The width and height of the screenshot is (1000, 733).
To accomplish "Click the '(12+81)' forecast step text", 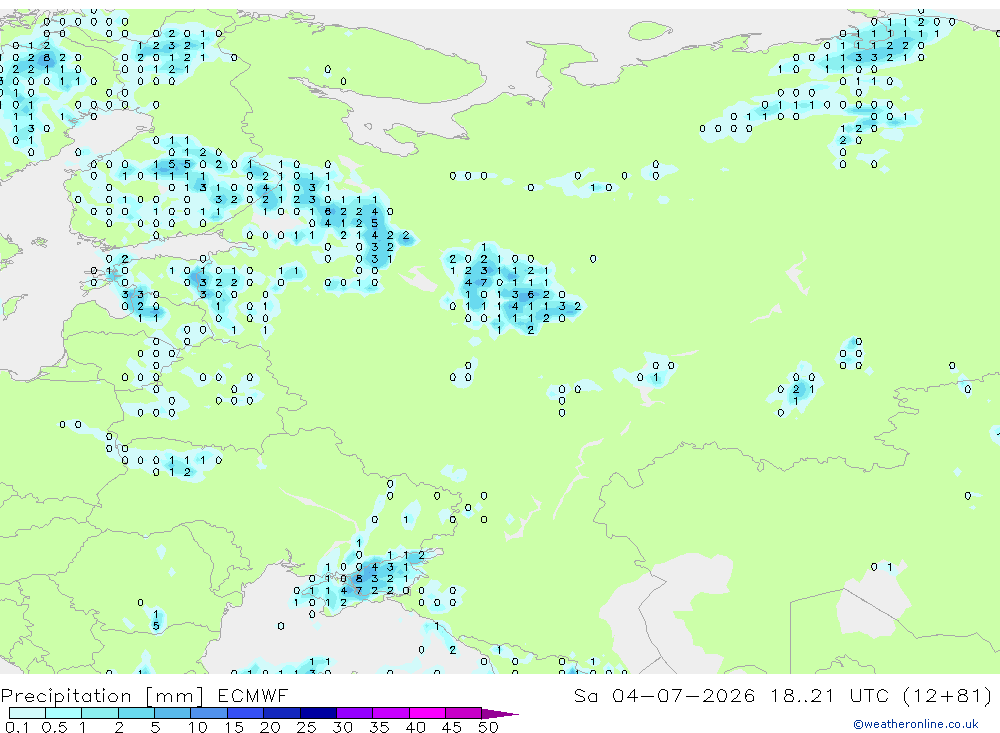I will pyautogui.click(x=948, y=695).
